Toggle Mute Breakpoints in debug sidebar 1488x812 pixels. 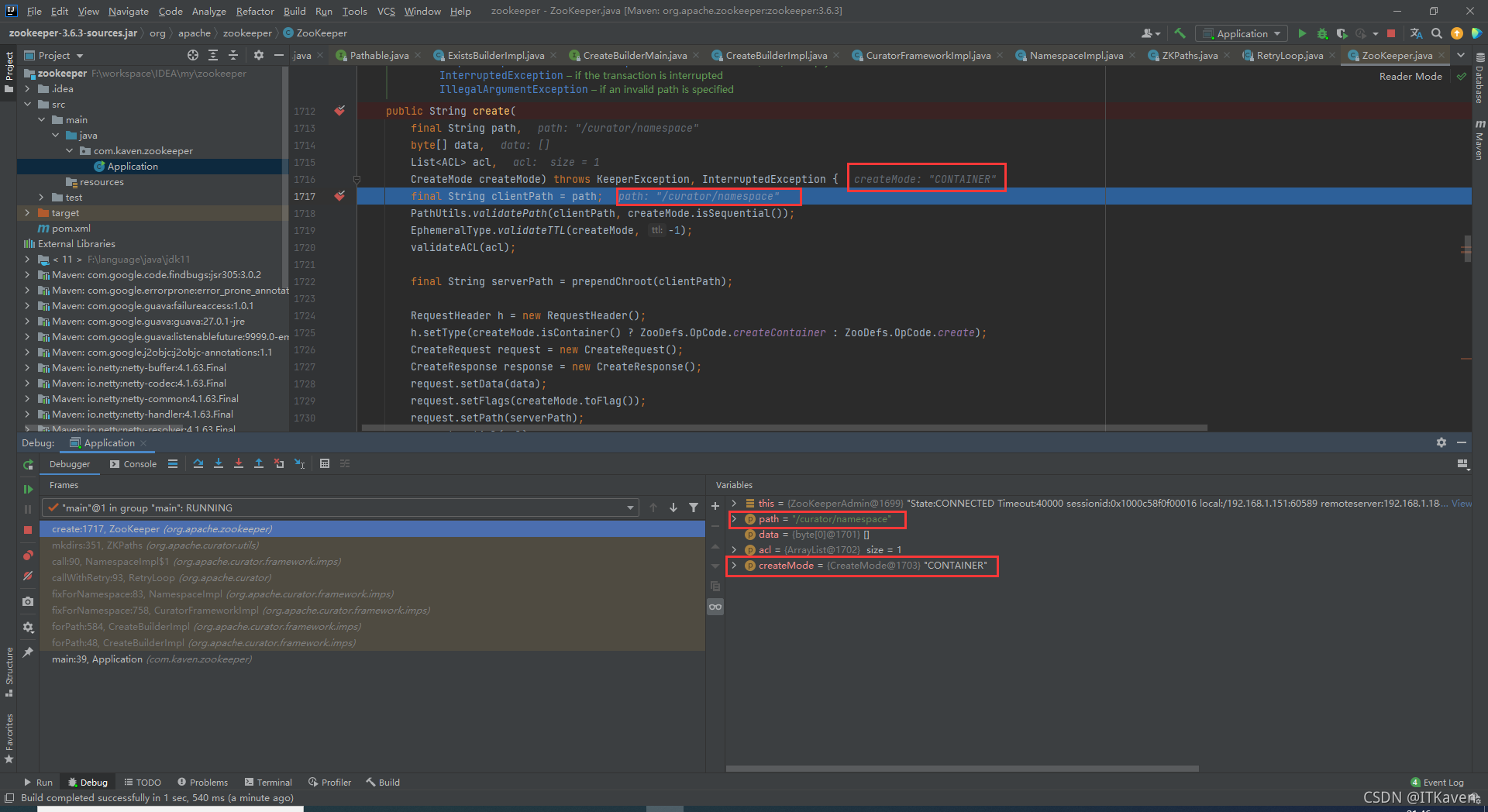point(28,576)
